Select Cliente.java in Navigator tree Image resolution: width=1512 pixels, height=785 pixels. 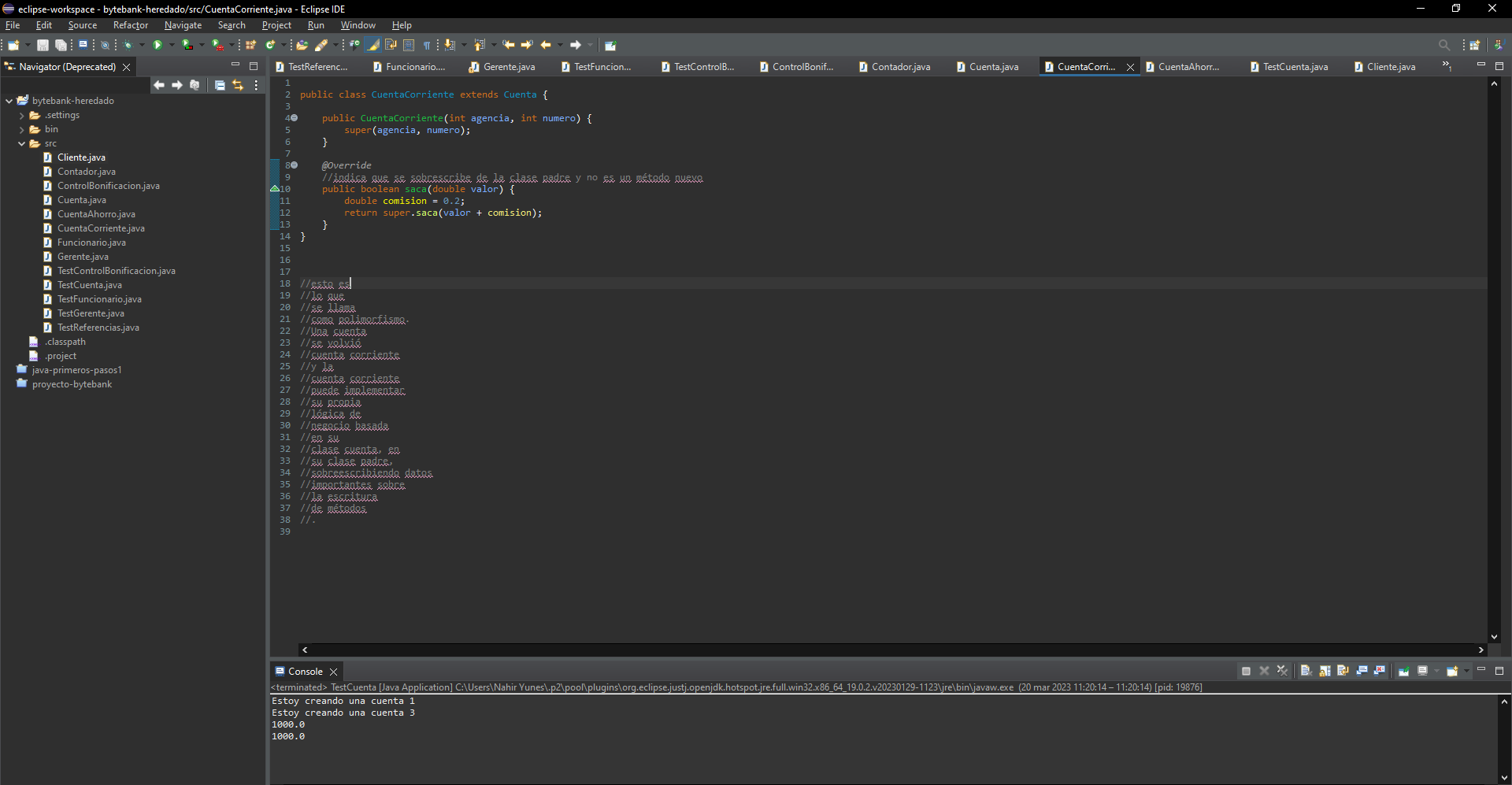click(x=81, y=157)
